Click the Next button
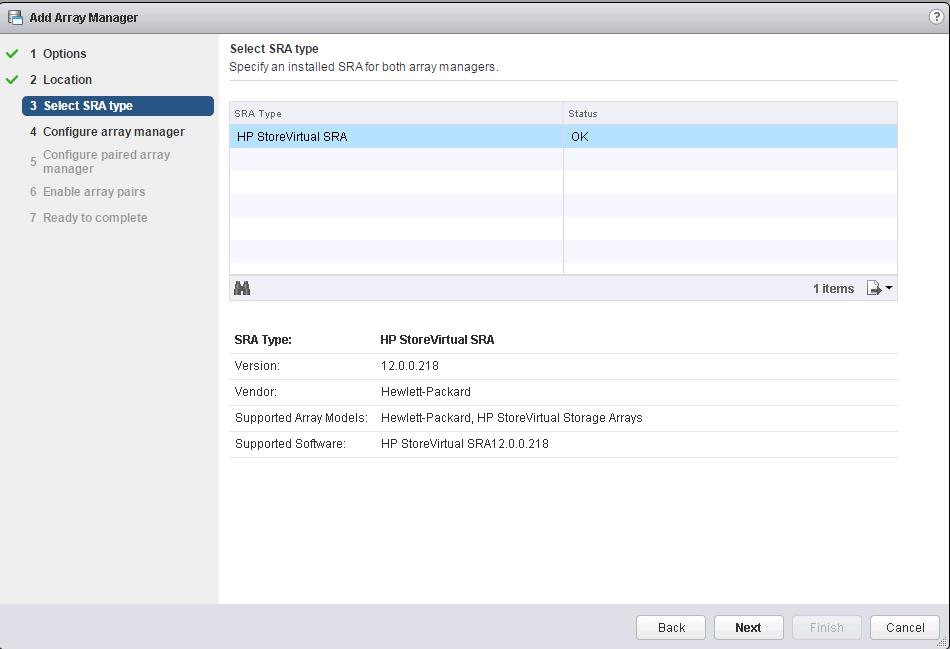This screenshot has height=649, width=950. click(748, 628)
